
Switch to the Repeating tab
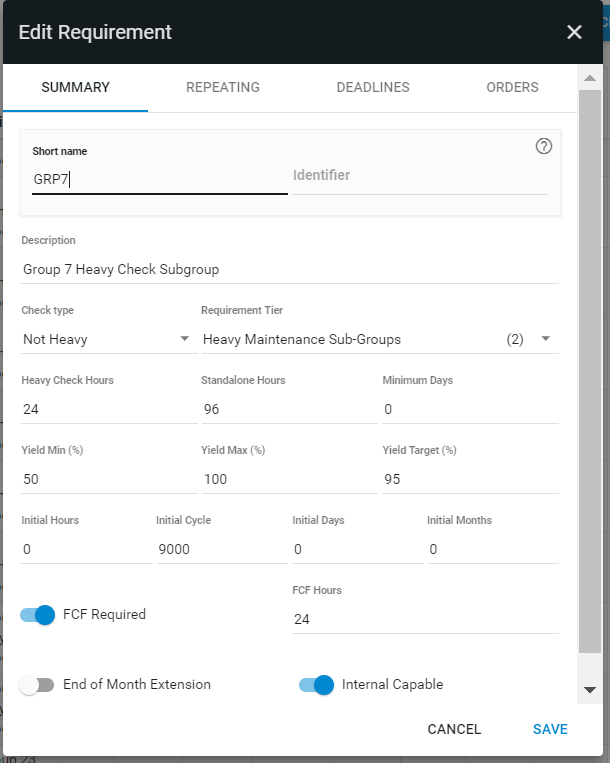[223, 87]
